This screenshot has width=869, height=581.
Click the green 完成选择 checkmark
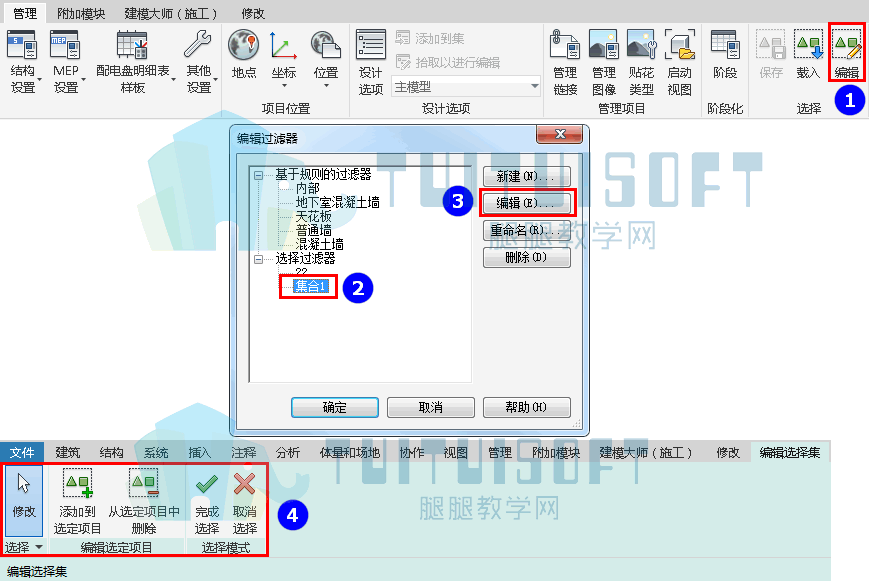[x=207, y=501]
